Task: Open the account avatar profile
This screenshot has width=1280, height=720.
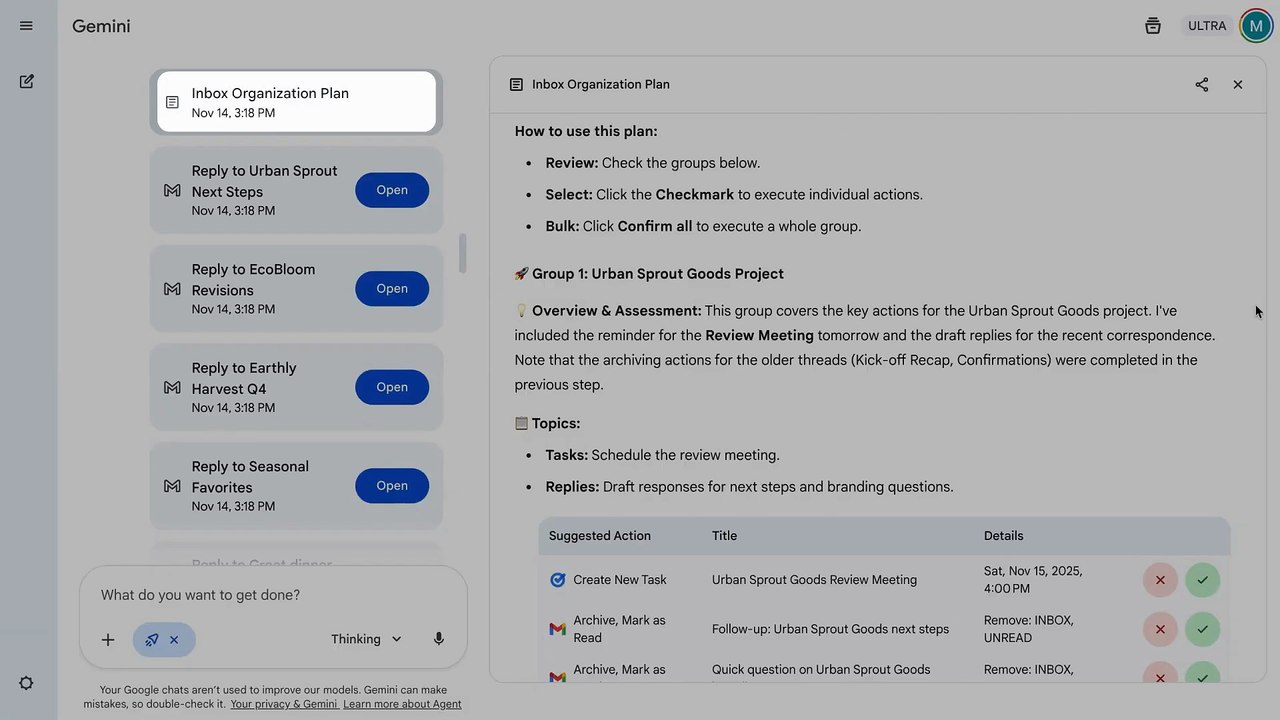Action: point(1256,26)
